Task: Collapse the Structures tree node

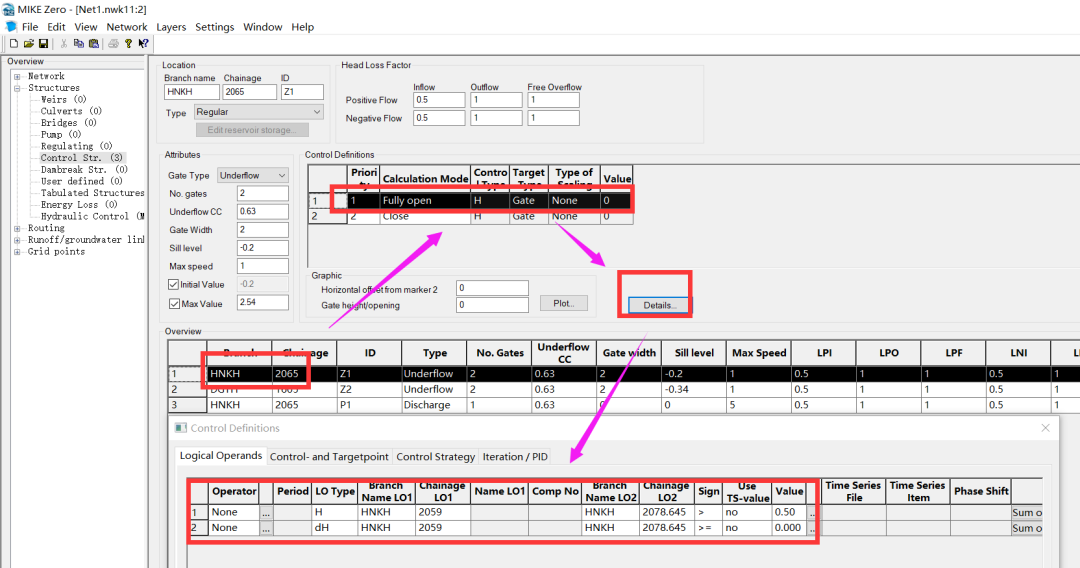Action: coord(17,88)
